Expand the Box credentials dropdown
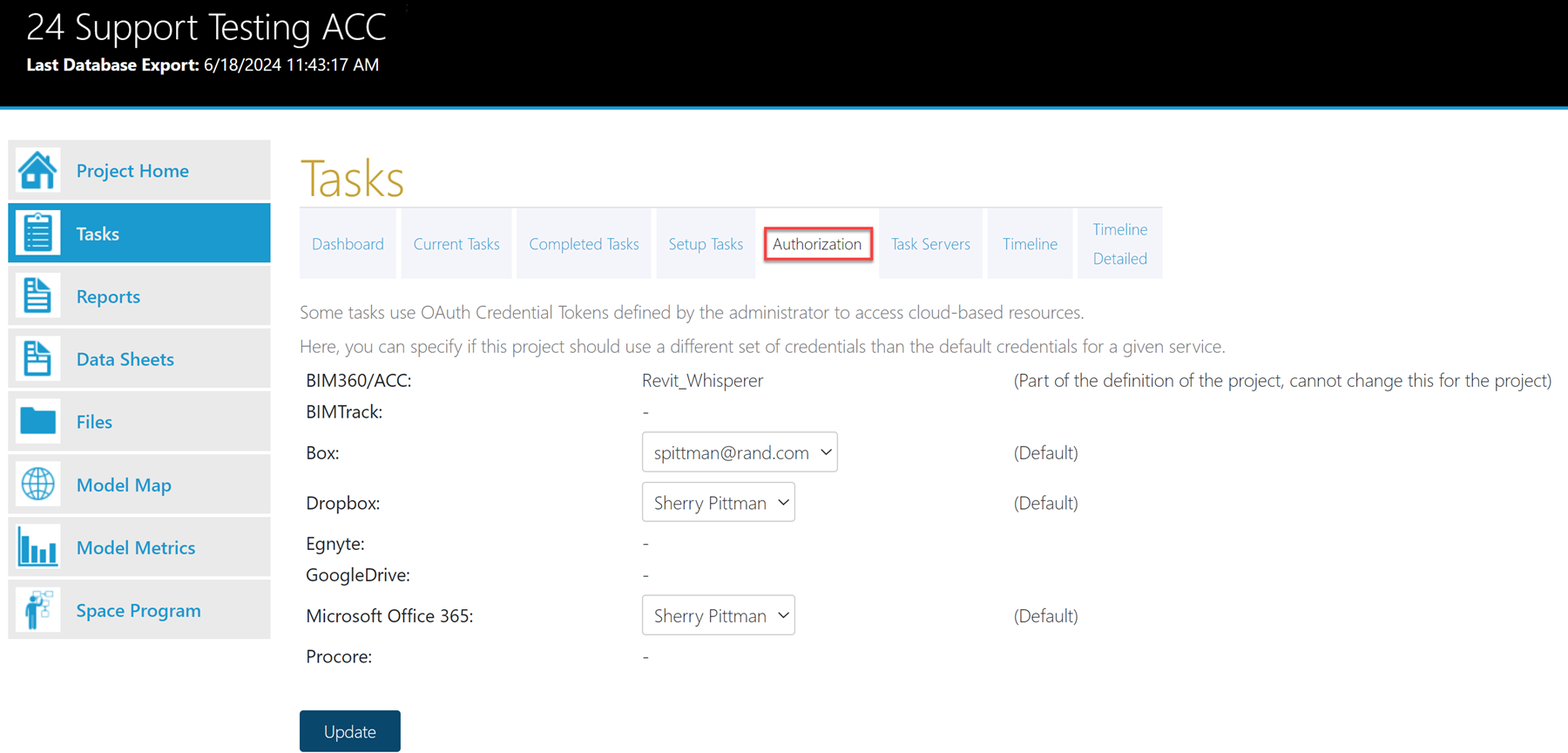 [x=739, y=452]
